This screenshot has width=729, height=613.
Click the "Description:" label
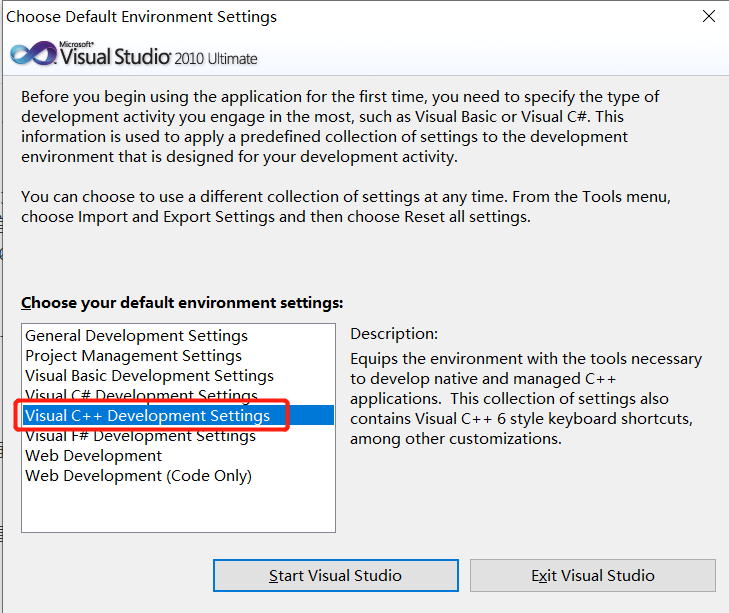(394, 334)
